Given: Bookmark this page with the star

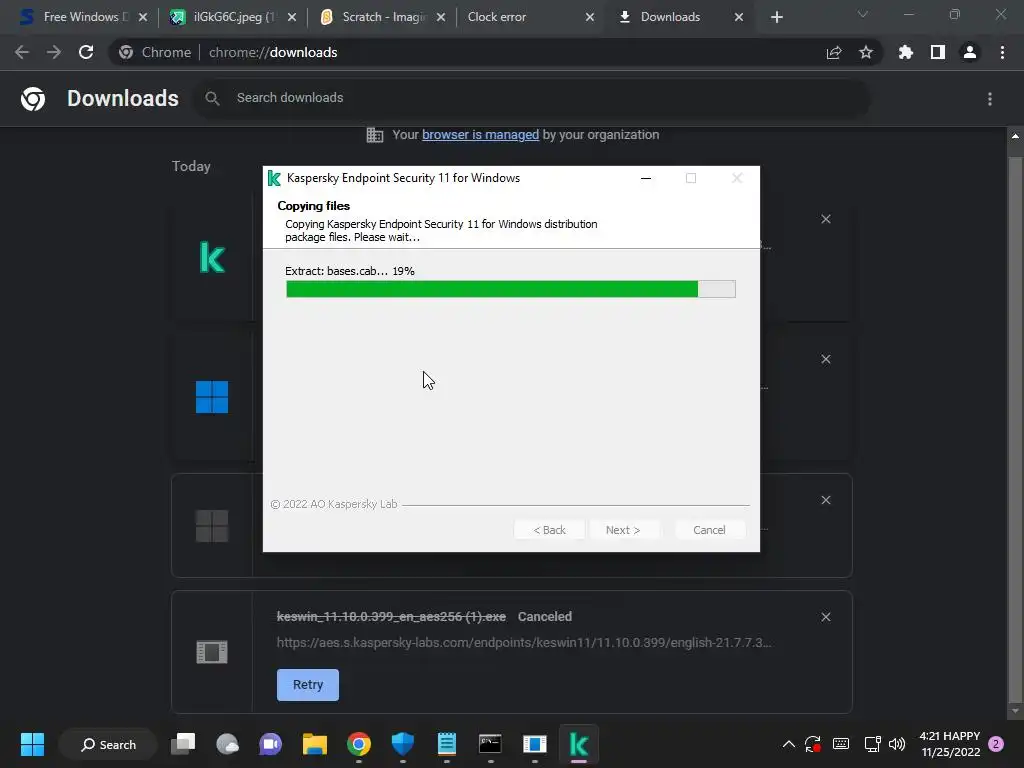Looking at the screenshot, I should coord(866,52).
